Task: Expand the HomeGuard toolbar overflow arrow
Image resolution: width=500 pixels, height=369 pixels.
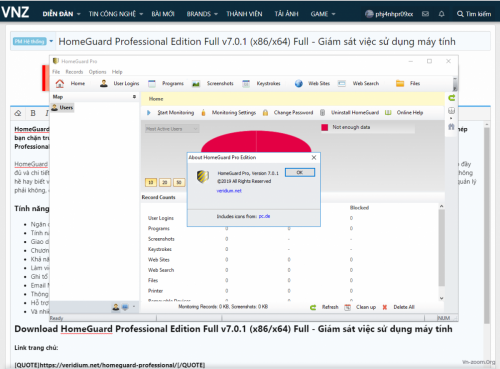Action: (x=455, y=88)
